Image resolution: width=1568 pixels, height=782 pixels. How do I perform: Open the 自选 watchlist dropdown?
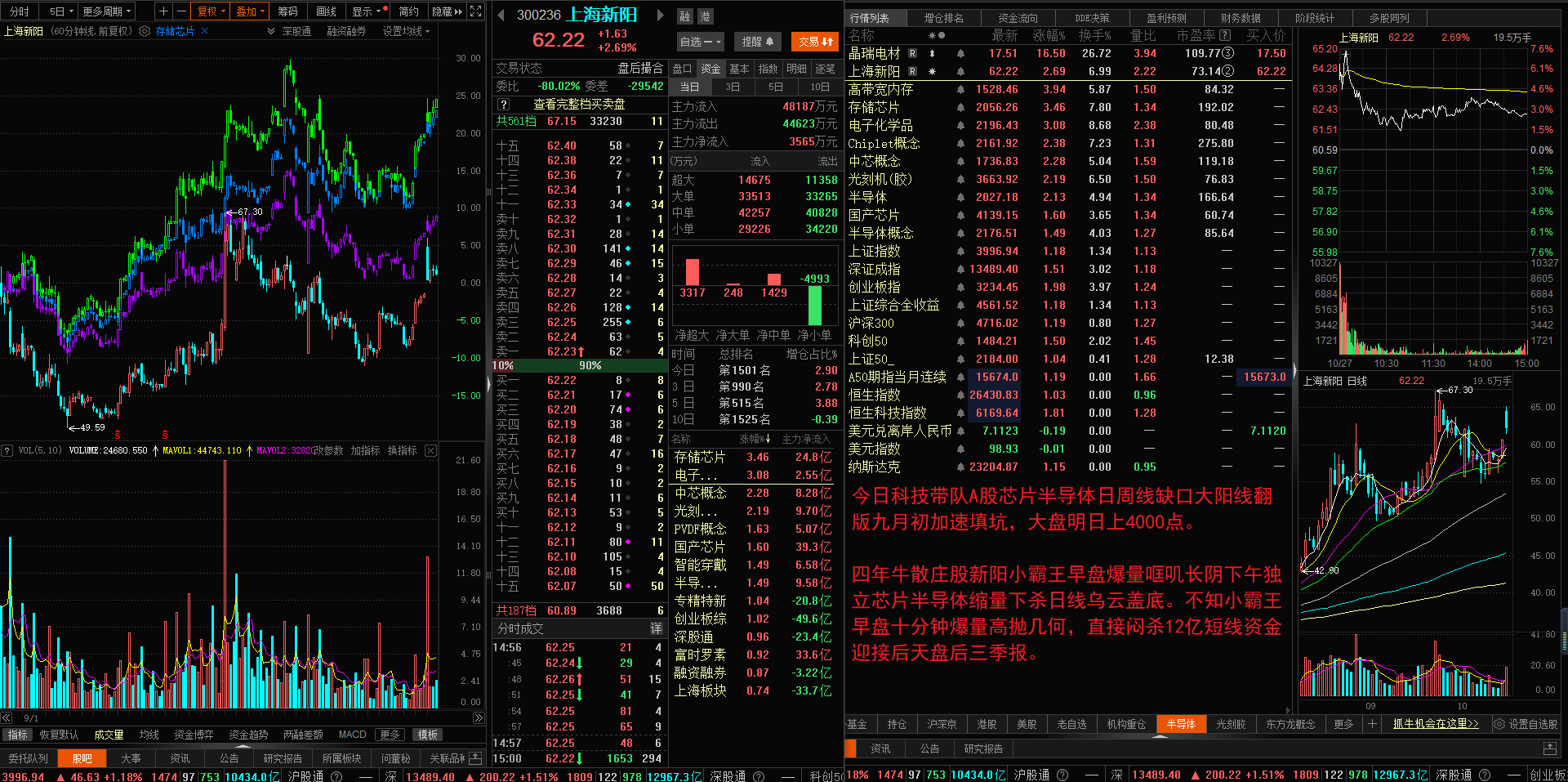click(700, 42)
